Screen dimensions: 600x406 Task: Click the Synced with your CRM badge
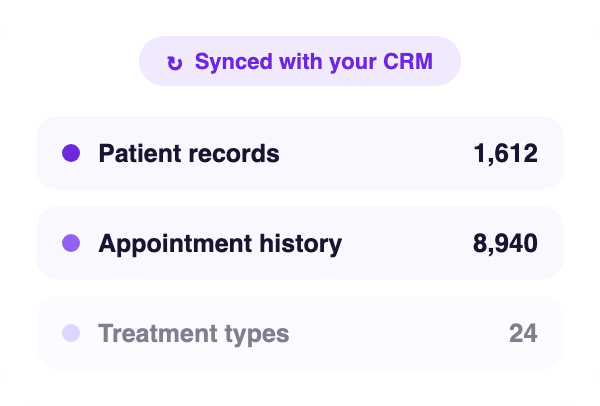click(x=300, y=61)
